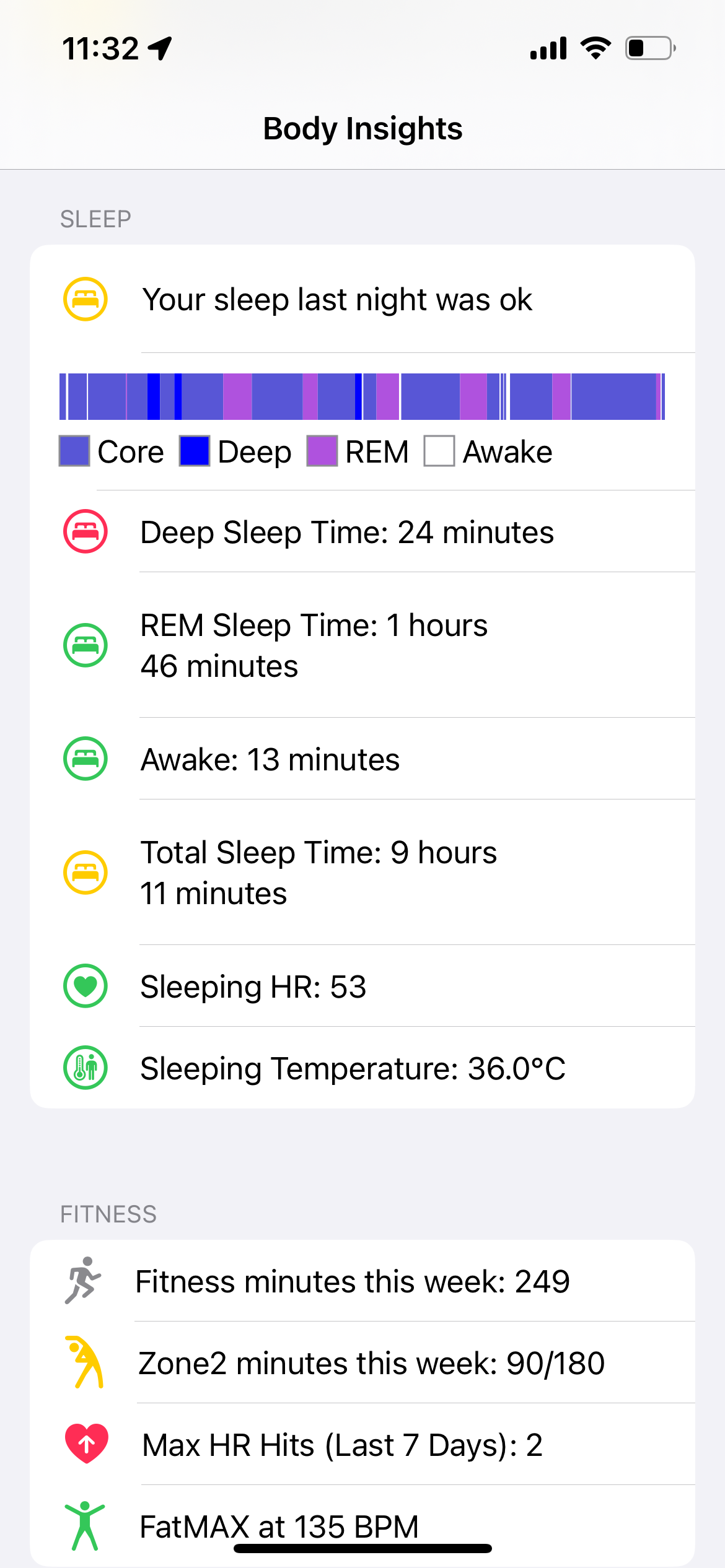This screenshot has width=725, height=1568.
Task: Tap the red heart Max HR icon
Action: click(x=87, y=1444)
